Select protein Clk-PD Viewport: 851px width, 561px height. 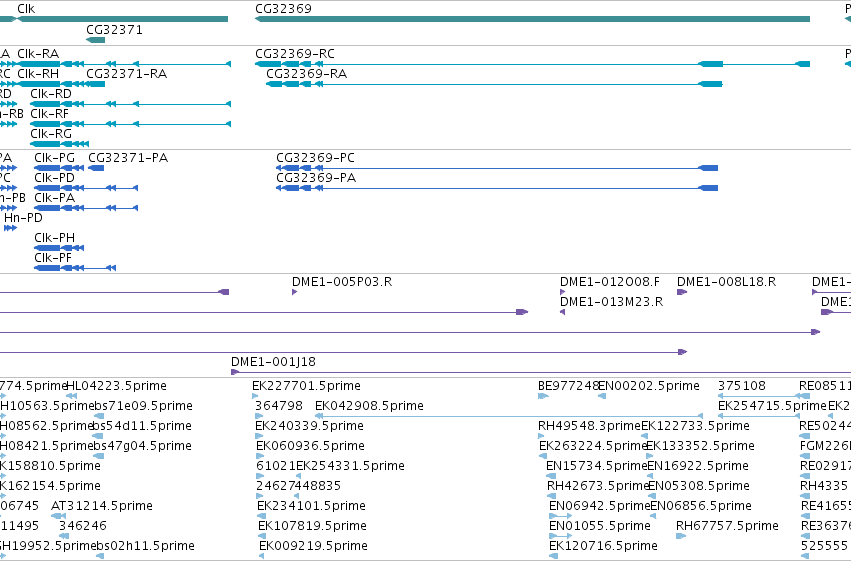coord(54,178)
